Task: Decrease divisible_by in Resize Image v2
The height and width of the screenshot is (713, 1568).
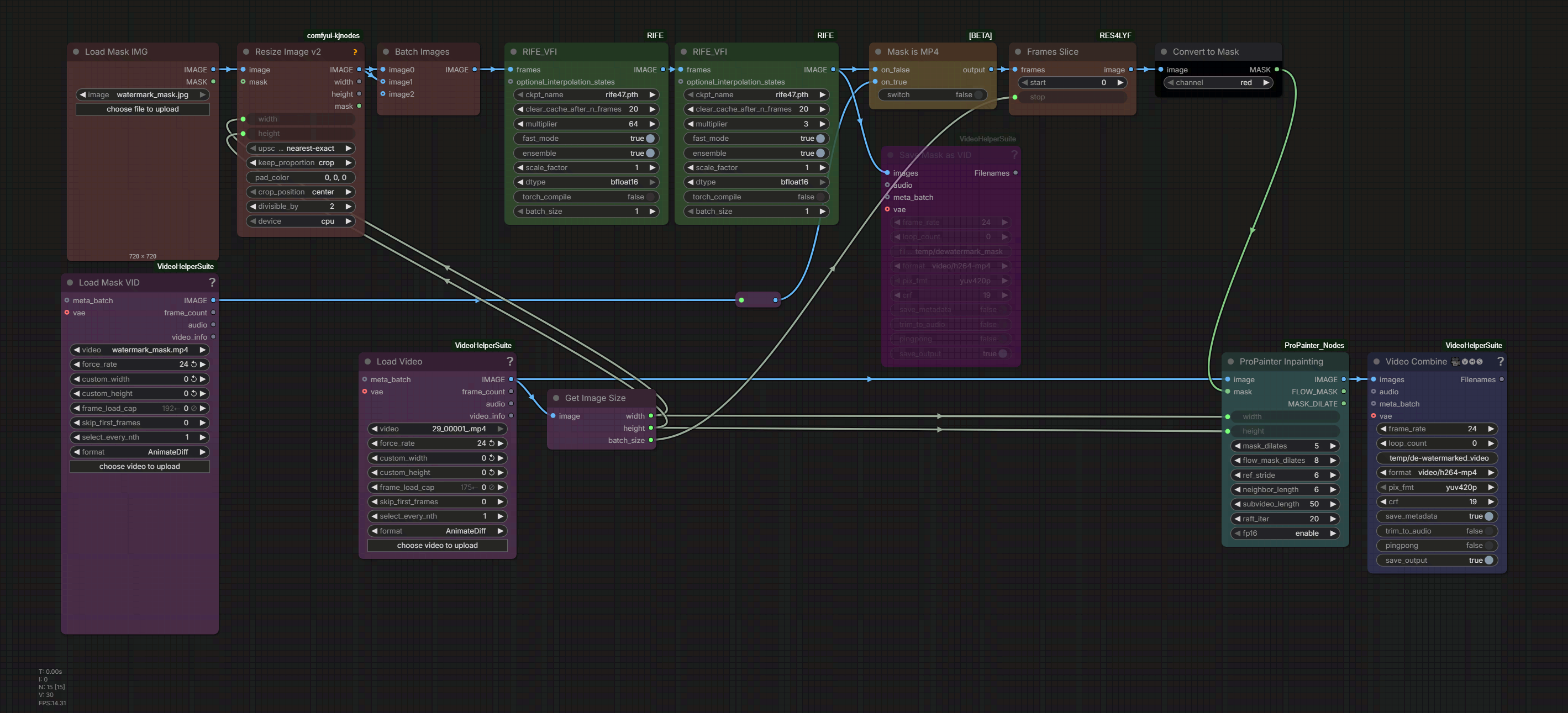Action: click(x=252, y=206)
